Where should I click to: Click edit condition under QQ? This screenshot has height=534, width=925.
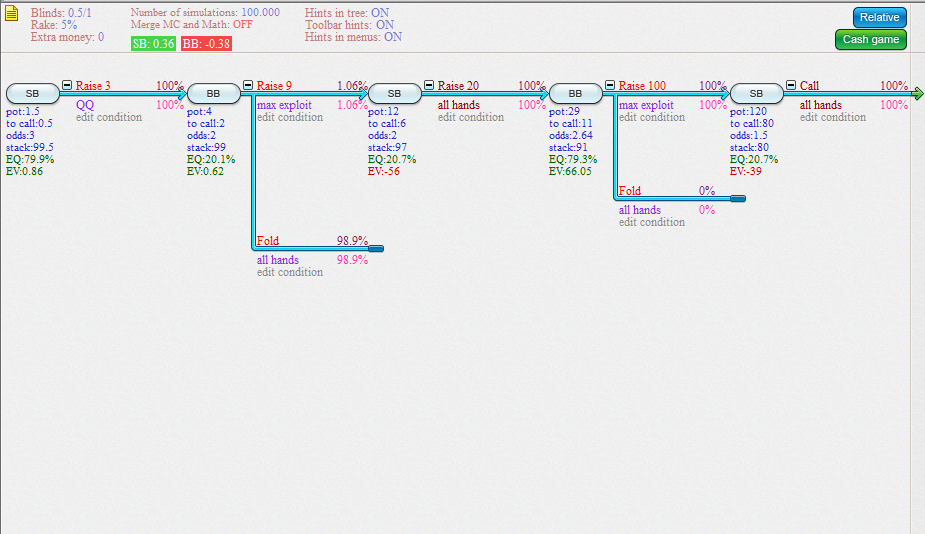coord(109,117)
